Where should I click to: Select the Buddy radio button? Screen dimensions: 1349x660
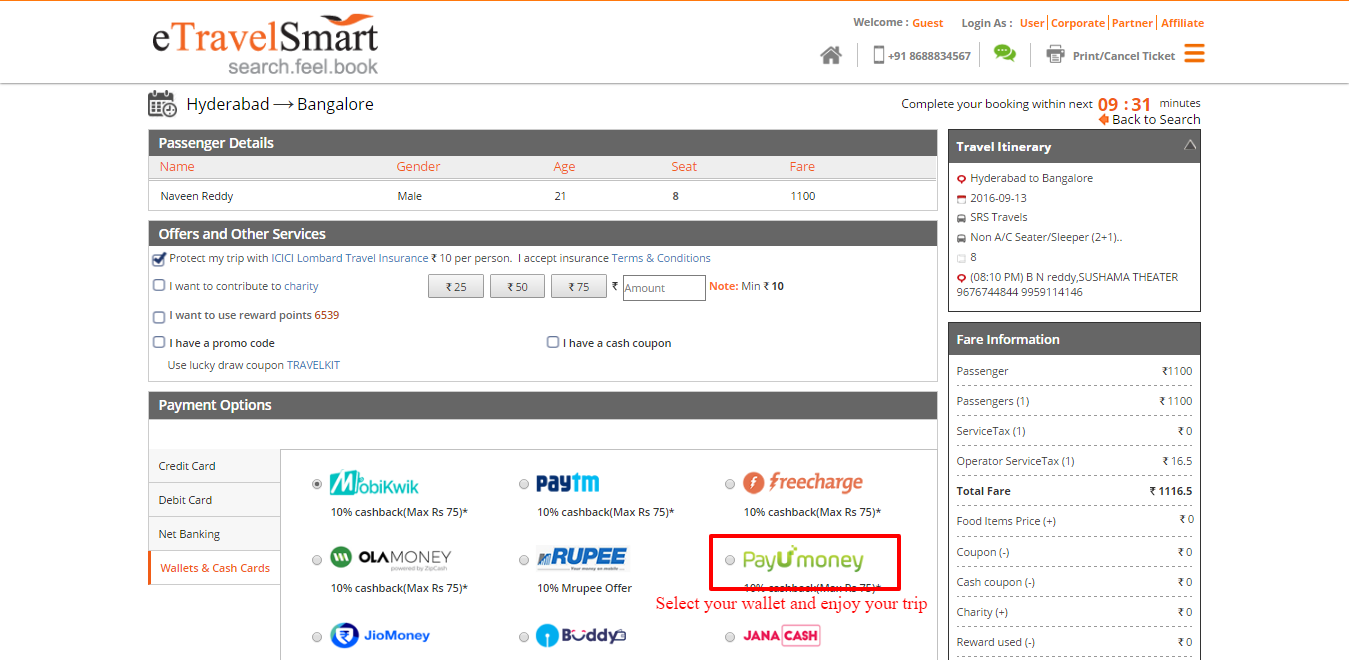coord(524,637)
